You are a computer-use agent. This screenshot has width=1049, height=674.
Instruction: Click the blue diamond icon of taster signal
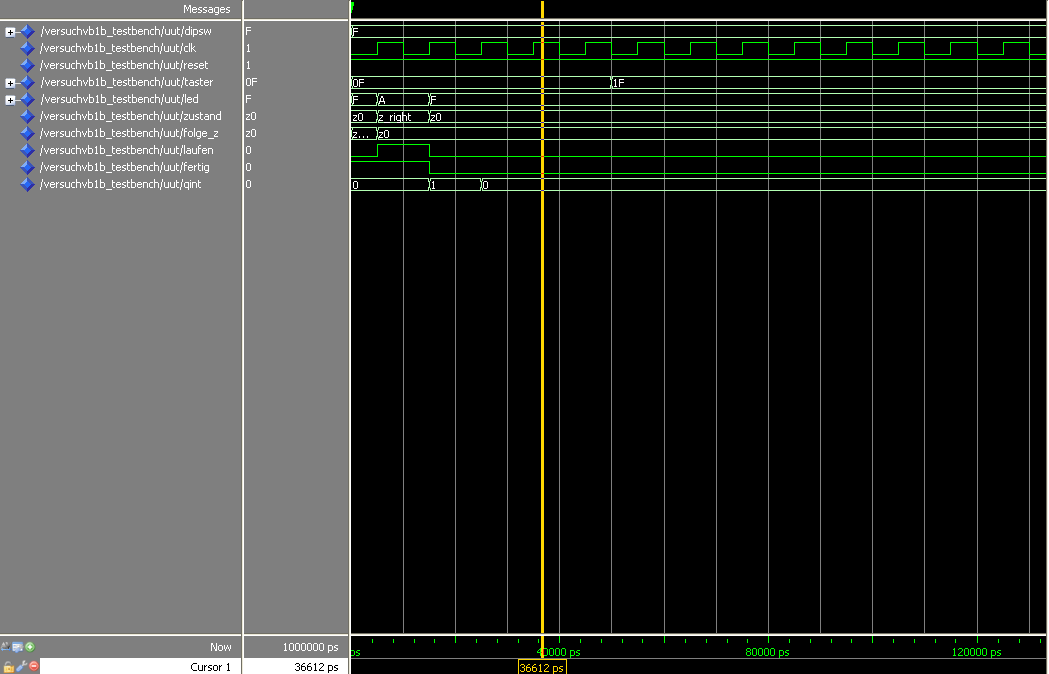27,82
